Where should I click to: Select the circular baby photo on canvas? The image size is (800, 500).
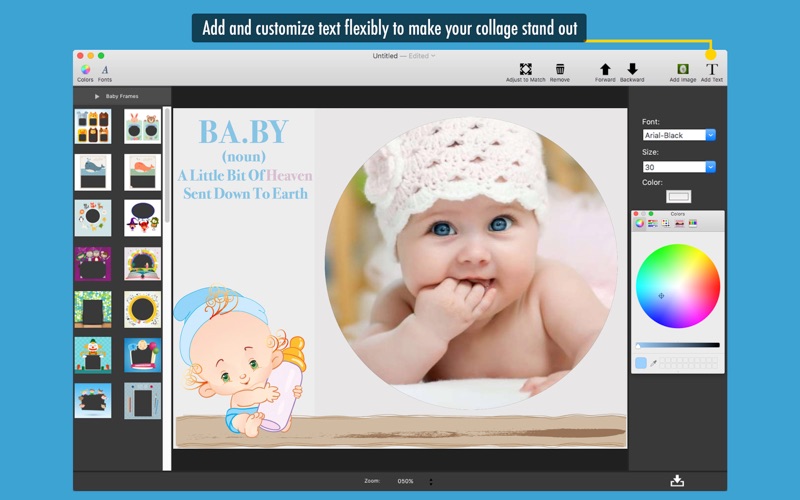tap(471, 263)
